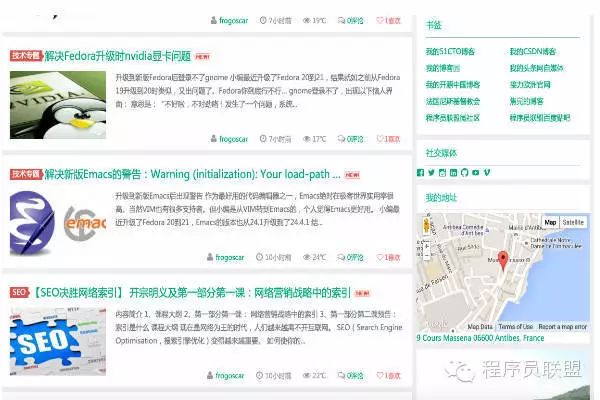600x400 pixels.
Task: Click the 我的地址 sidebar heading
Action: pos(441,198)
